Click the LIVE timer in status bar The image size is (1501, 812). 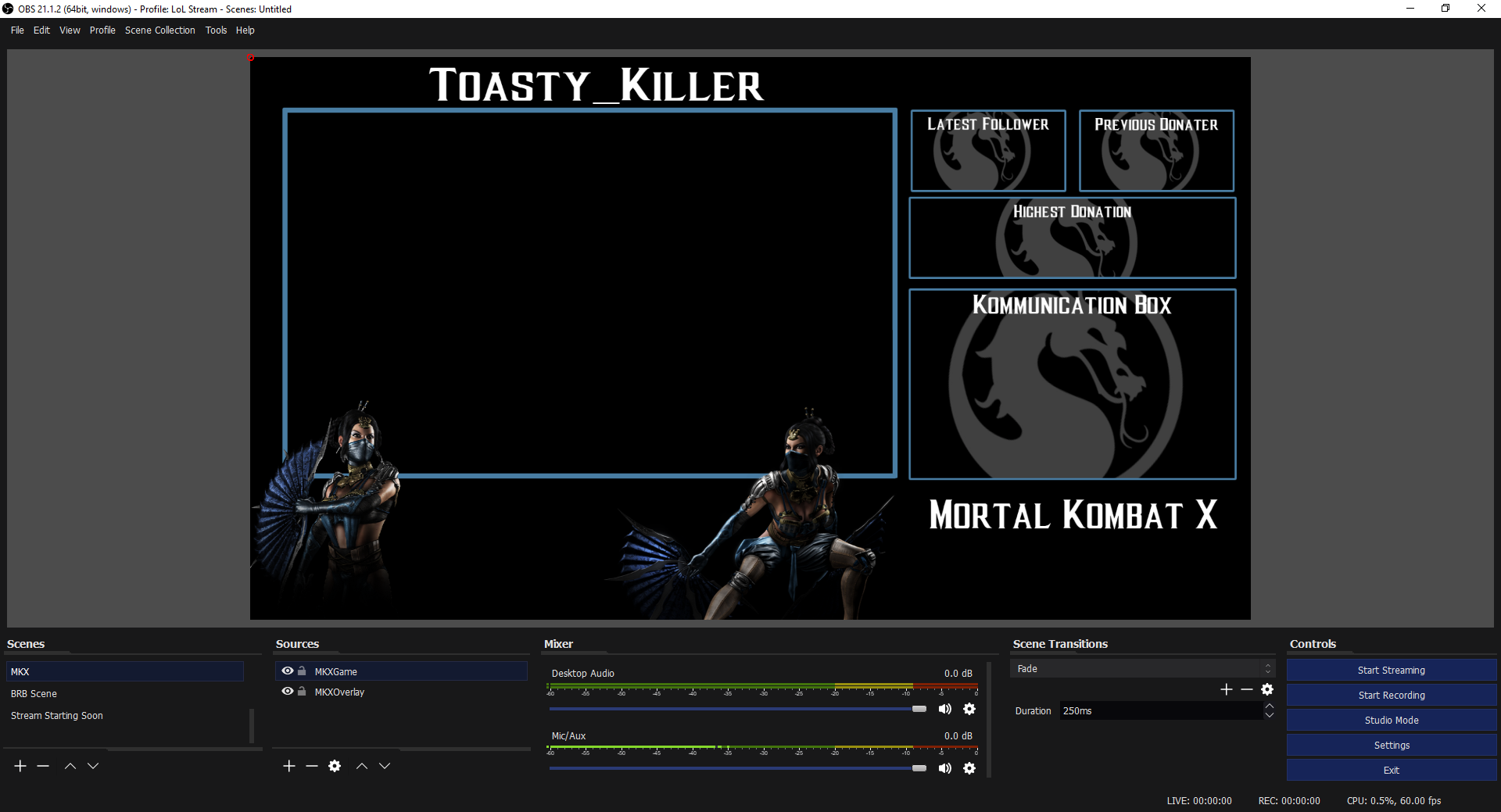click(x=1199, y=801)
